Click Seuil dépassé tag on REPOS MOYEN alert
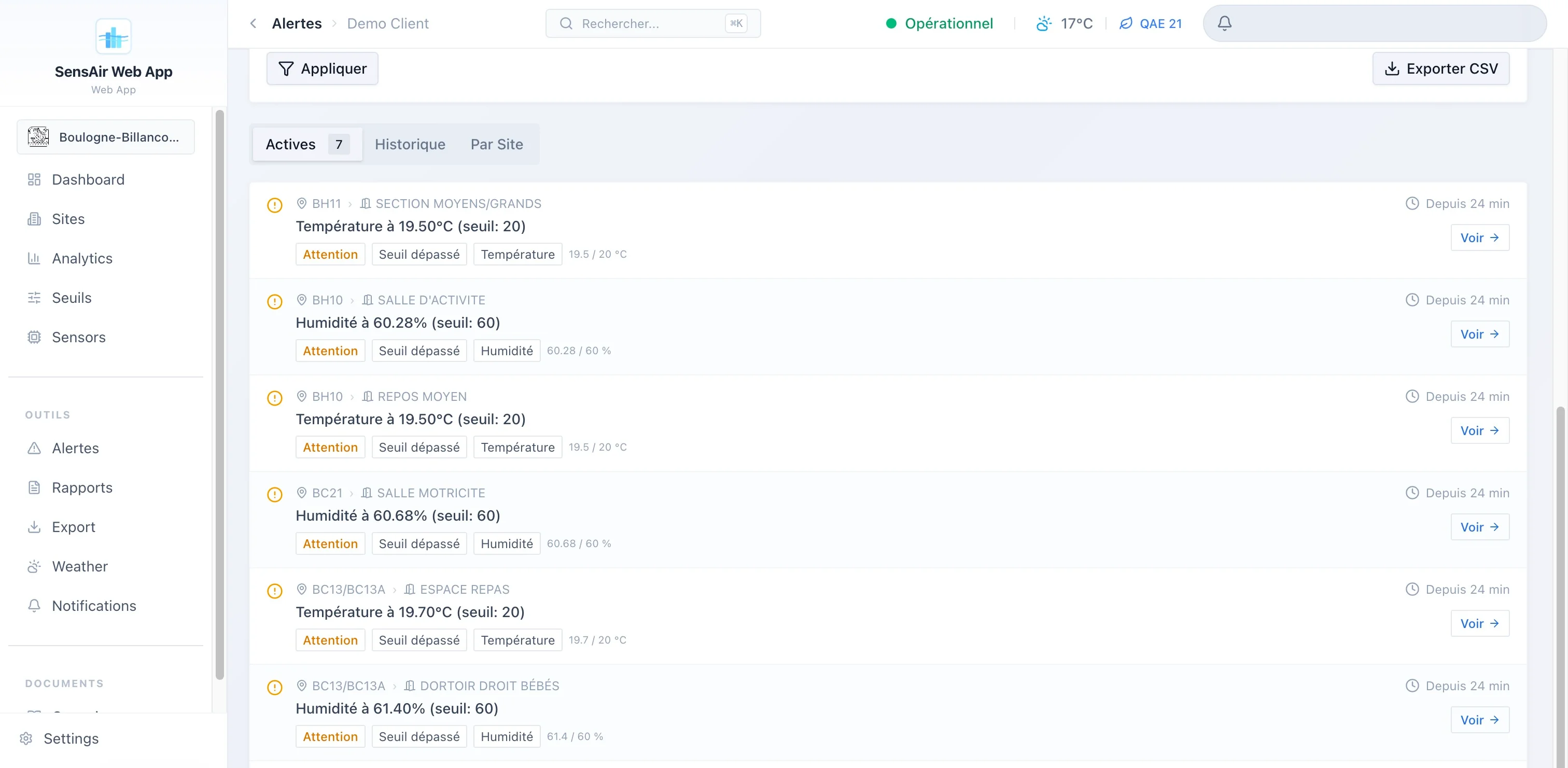1568x768 pixels. click(419, 448)
